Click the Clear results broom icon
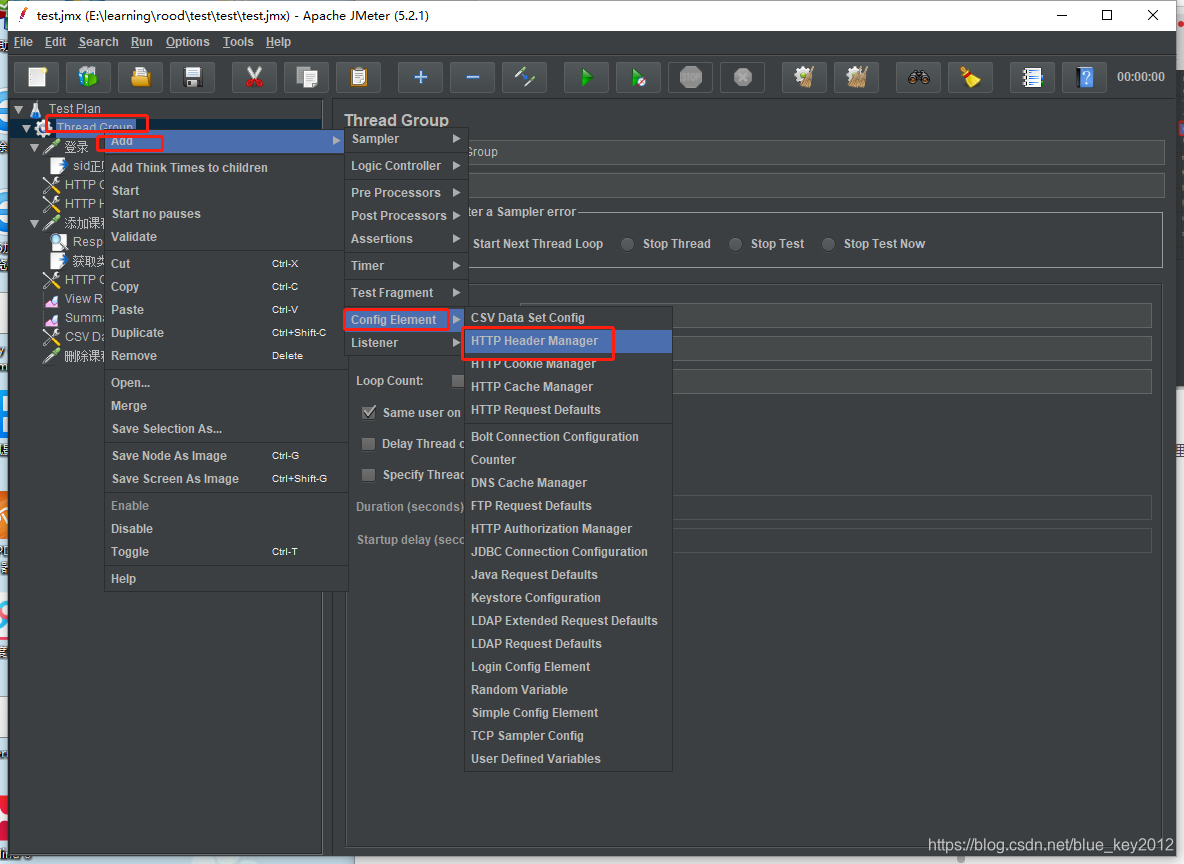 point(804,77)
